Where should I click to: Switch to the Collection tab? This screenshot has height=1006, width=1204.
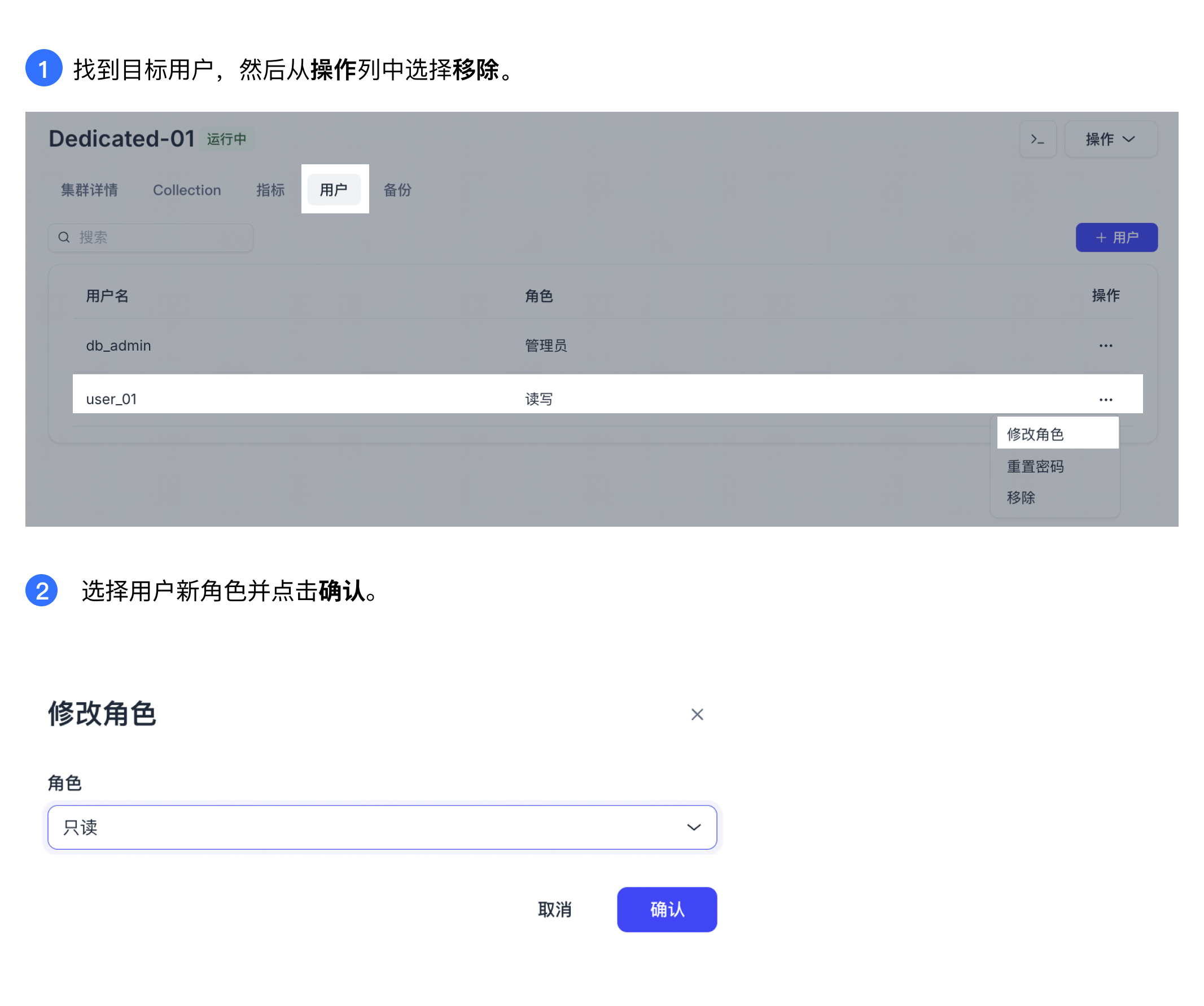[186, 190]
